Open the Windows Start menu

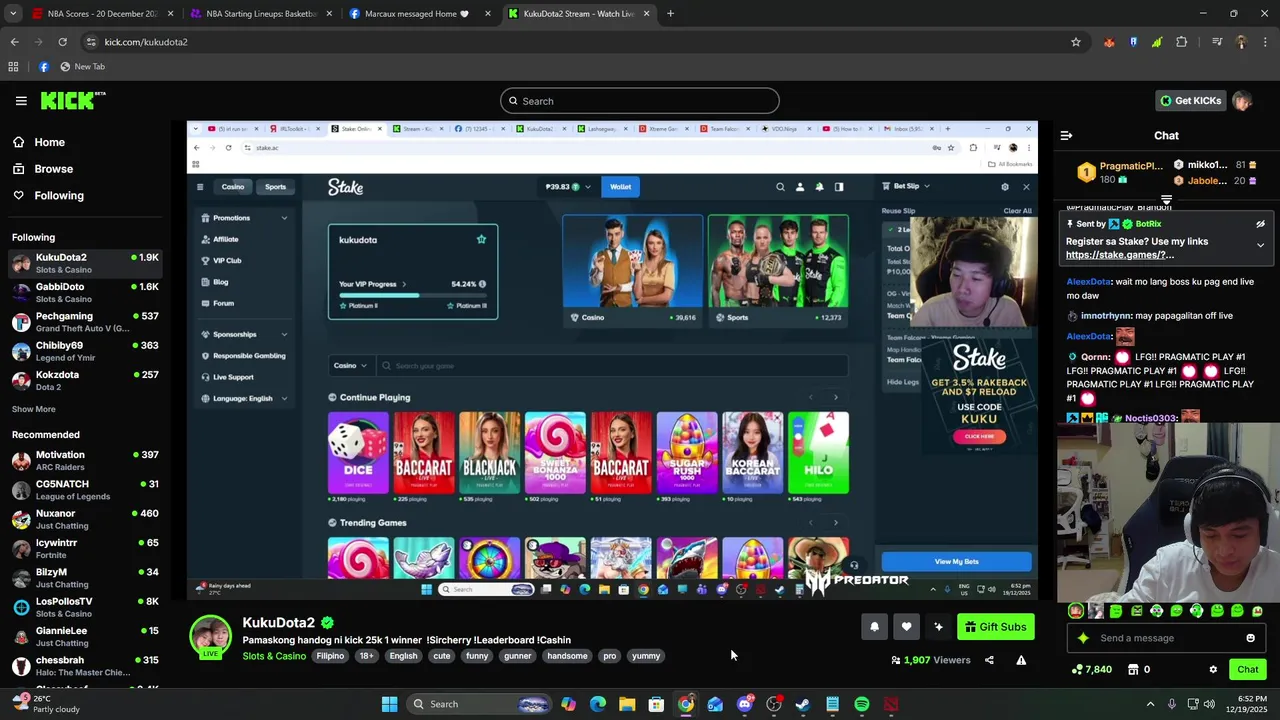(389, 704)
